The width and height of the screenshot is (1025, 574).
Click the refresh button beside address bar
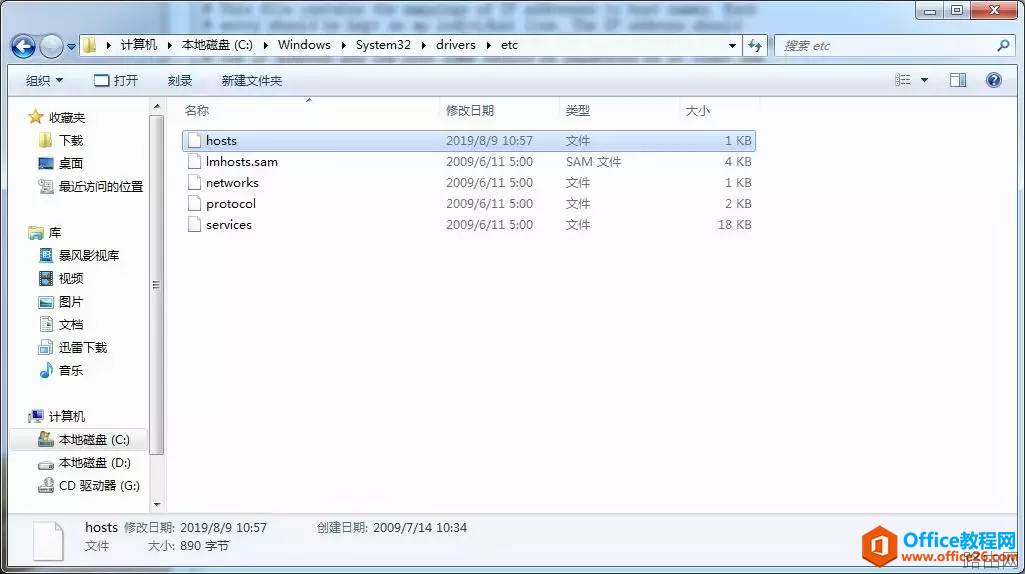click(755, 46)
